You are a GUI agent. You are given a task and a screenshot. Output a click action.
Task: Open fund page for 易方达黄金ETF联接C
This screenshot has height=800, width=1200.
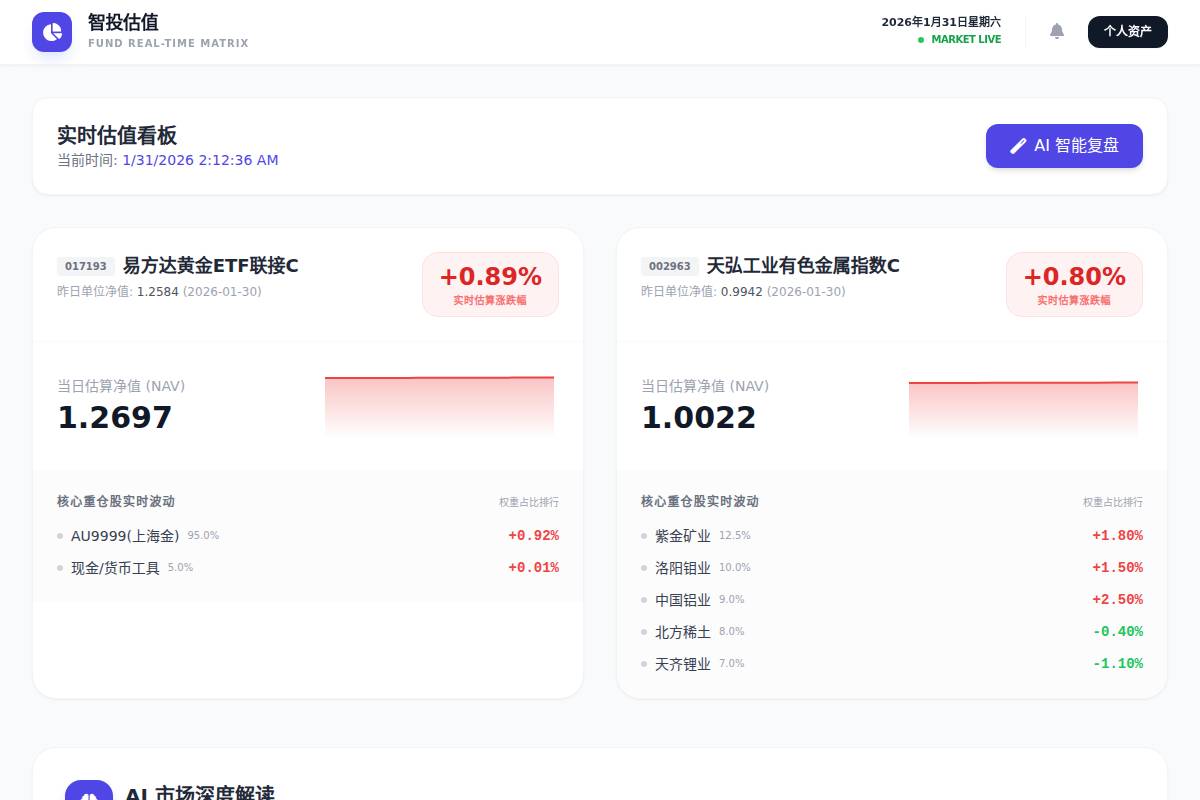point(209,266)
